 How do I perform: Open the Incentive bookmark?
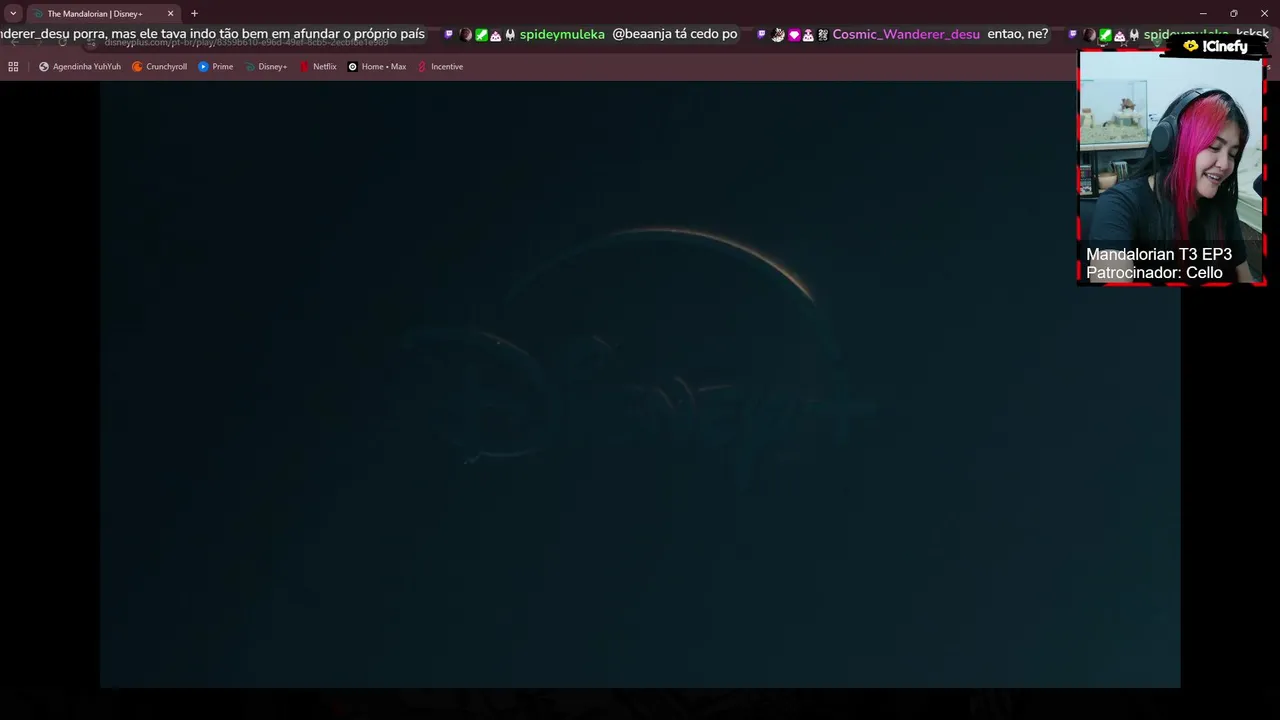pos(439,66)
